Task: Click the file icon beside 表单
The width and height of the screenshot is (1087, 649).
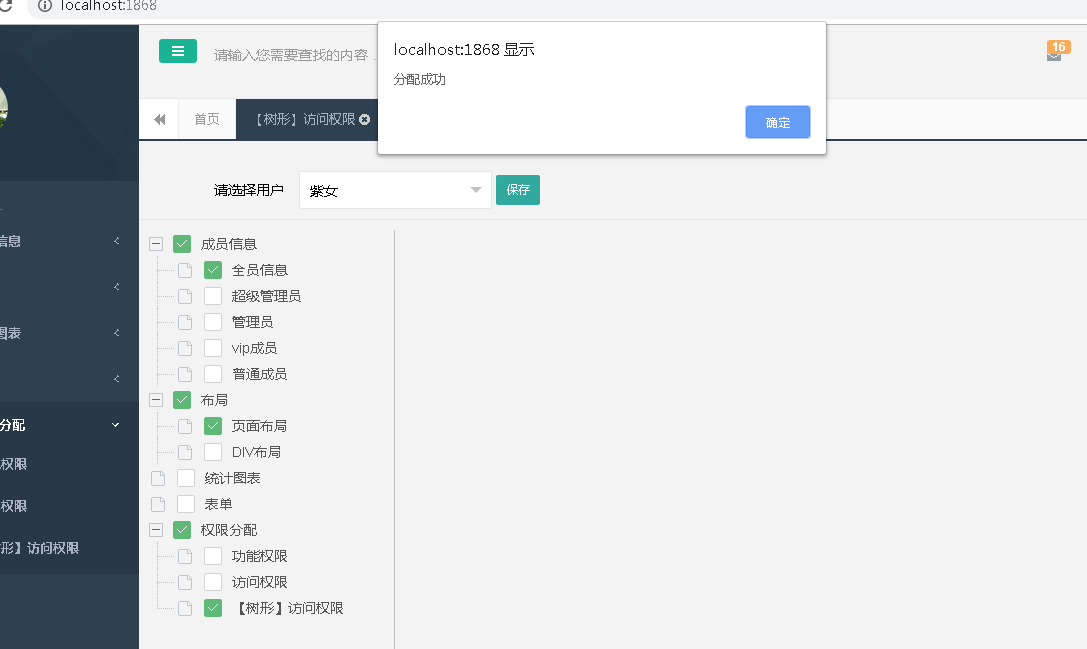Action: tap(158, 504)
